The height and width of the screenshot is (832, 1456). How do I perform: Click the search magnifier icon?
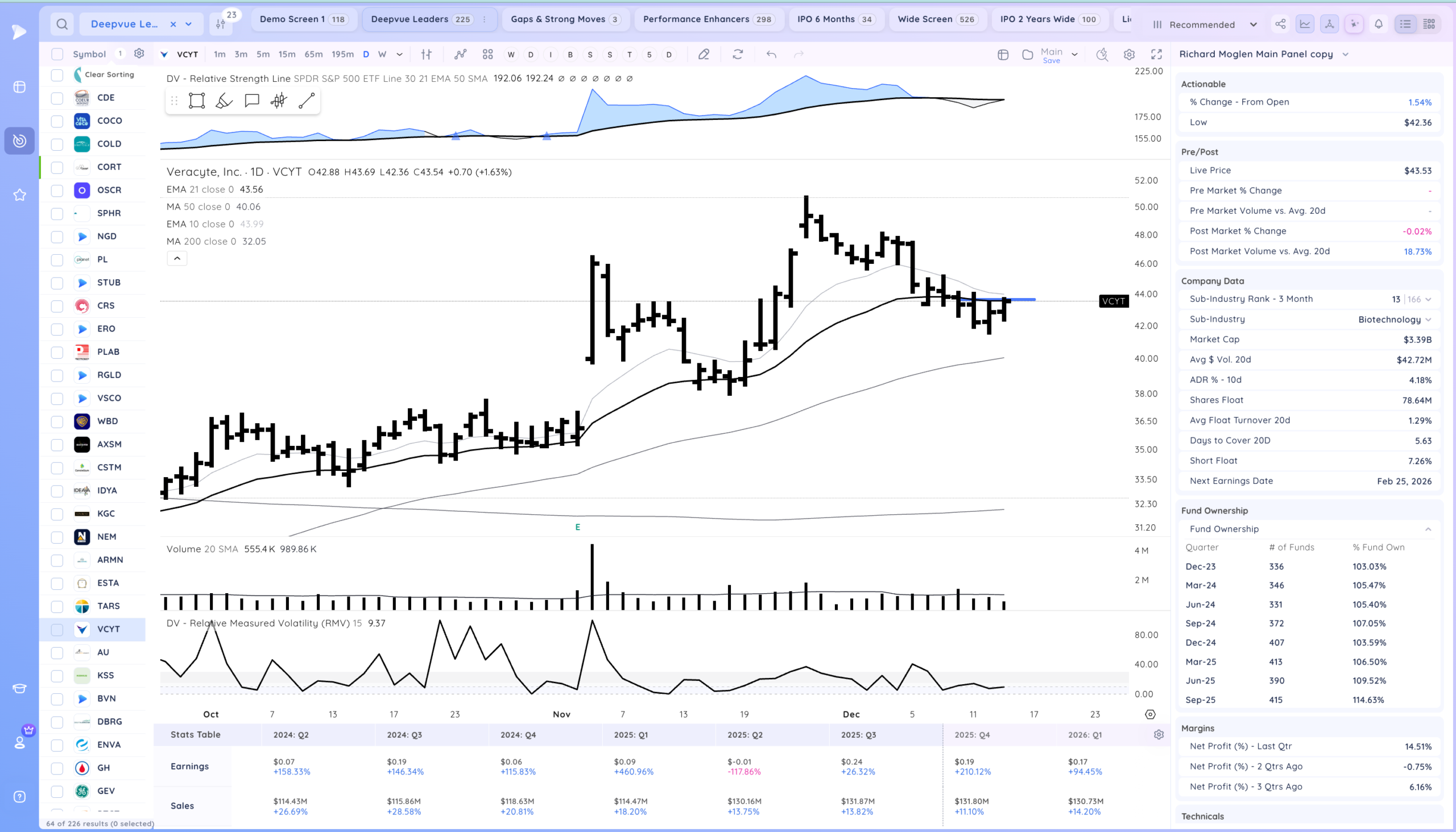[x=62, y=24]
